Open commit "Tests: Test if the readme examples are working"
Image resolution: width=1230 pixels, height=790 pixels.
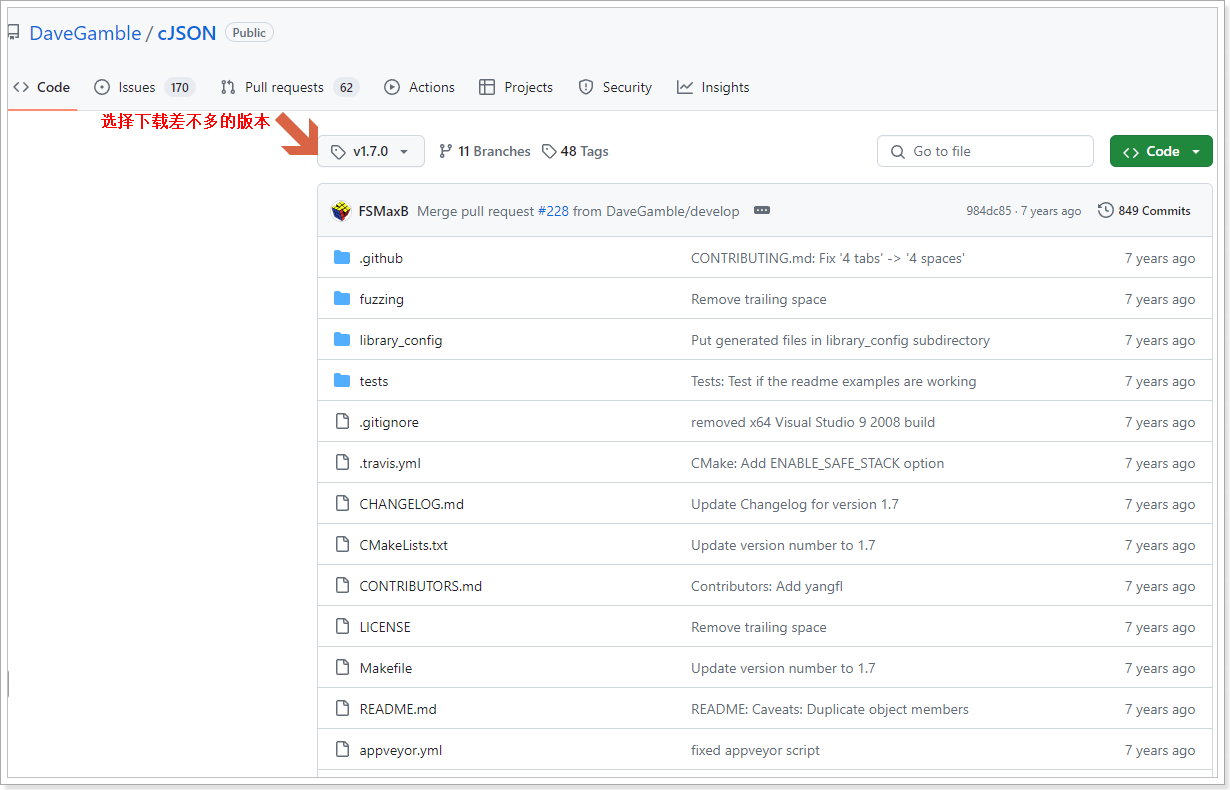[833, 381]
